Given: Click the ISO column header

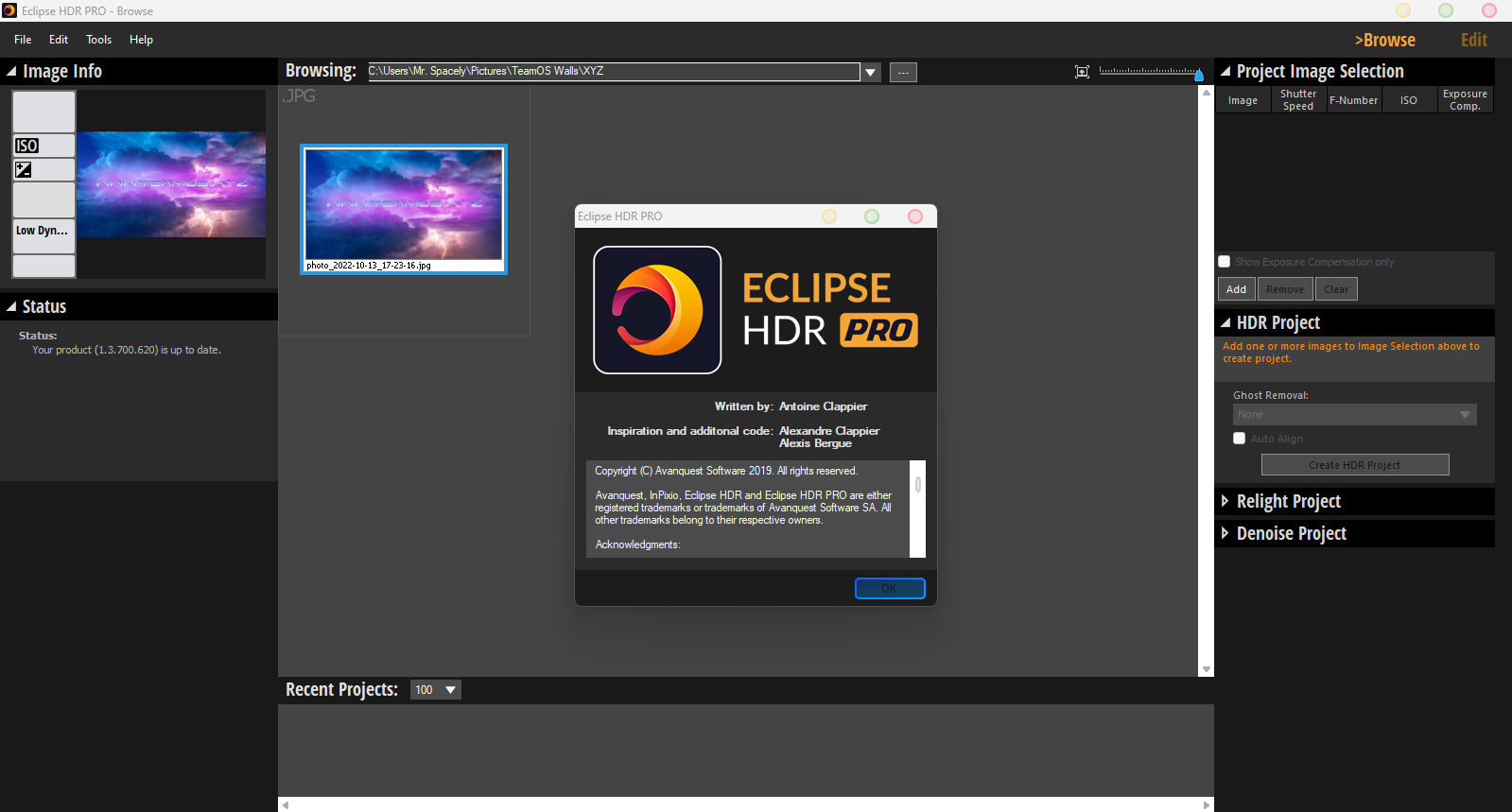Looking at the screenshot, I should point(1409,100).
